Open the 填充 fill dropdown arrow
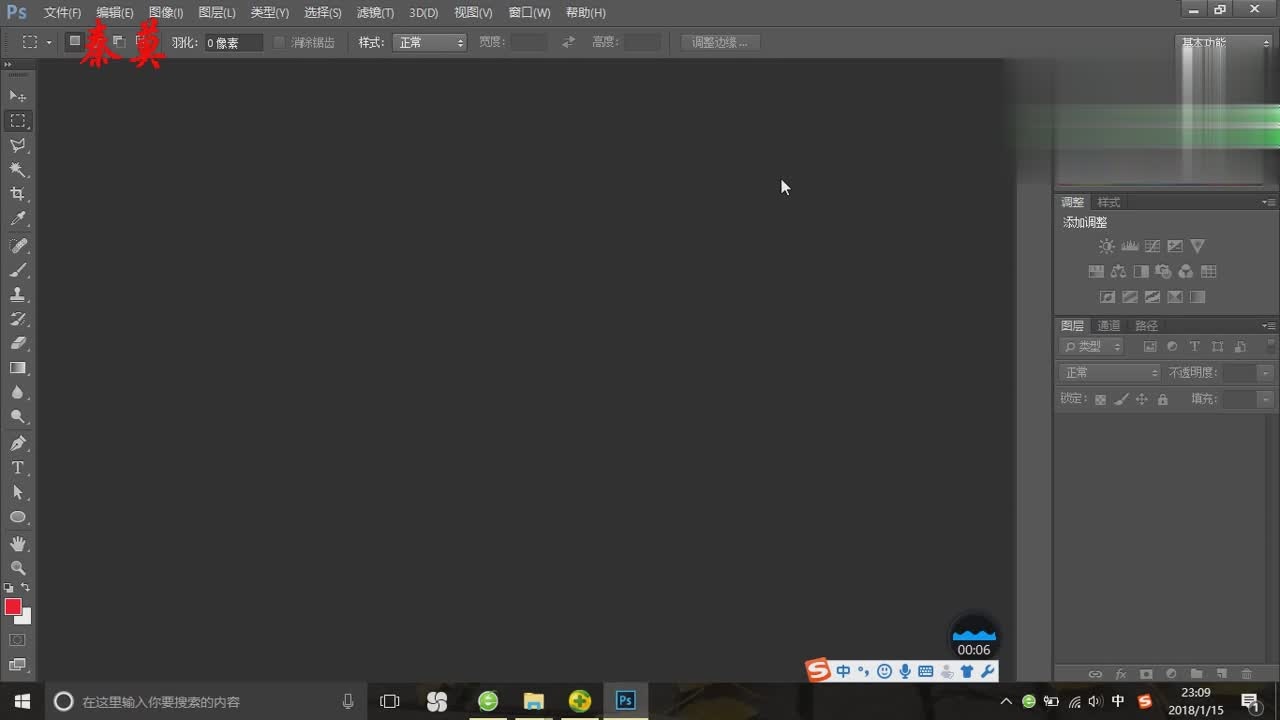This screenshot has height=720, width=1280. 1266,399
